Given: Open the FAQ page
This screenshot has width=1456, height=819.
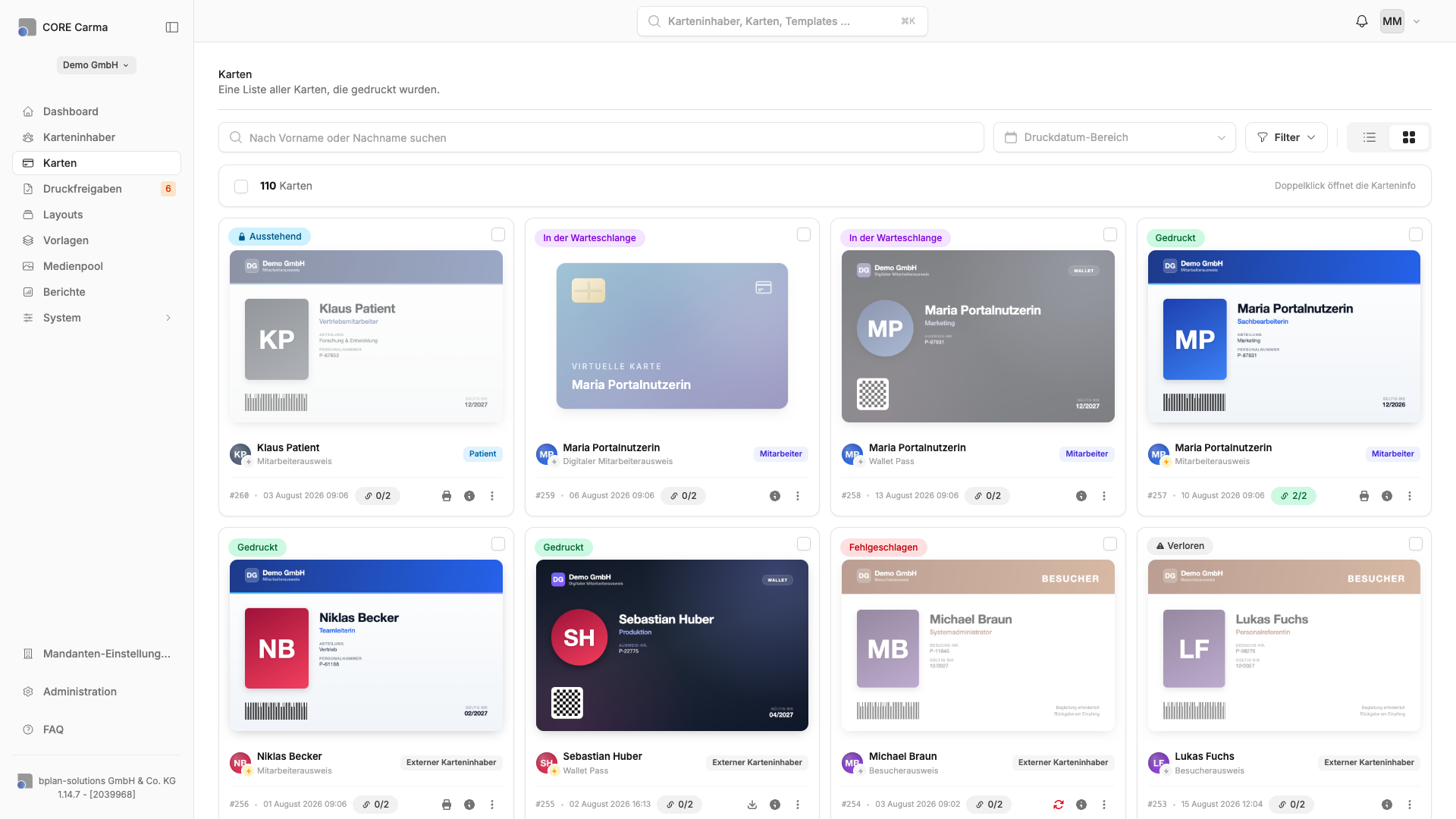Looking at the screenshot, I should click(x=96, y=730).
